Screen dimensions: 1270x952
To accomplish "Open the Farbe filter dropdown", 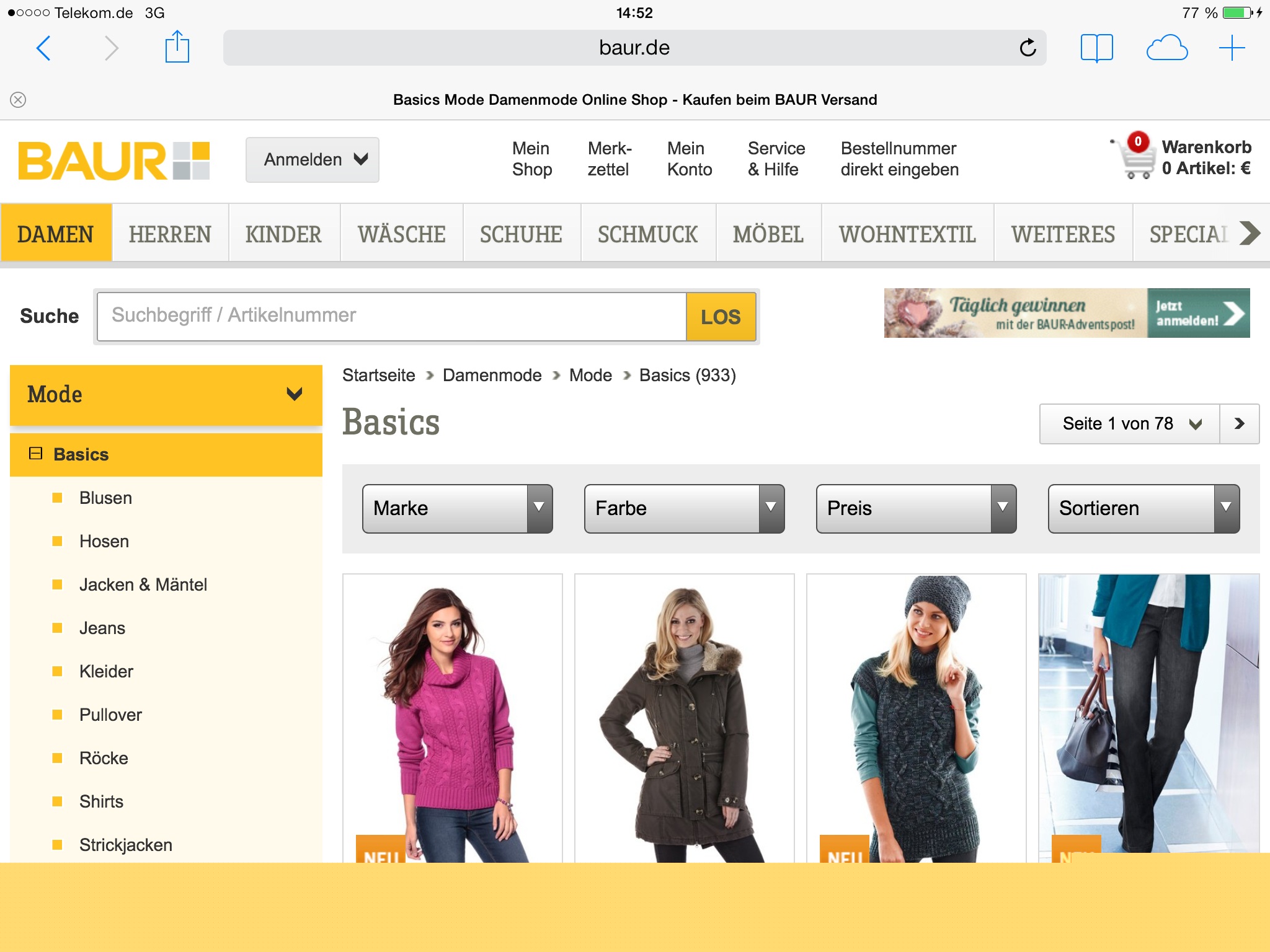I will (x=685, y=509).
